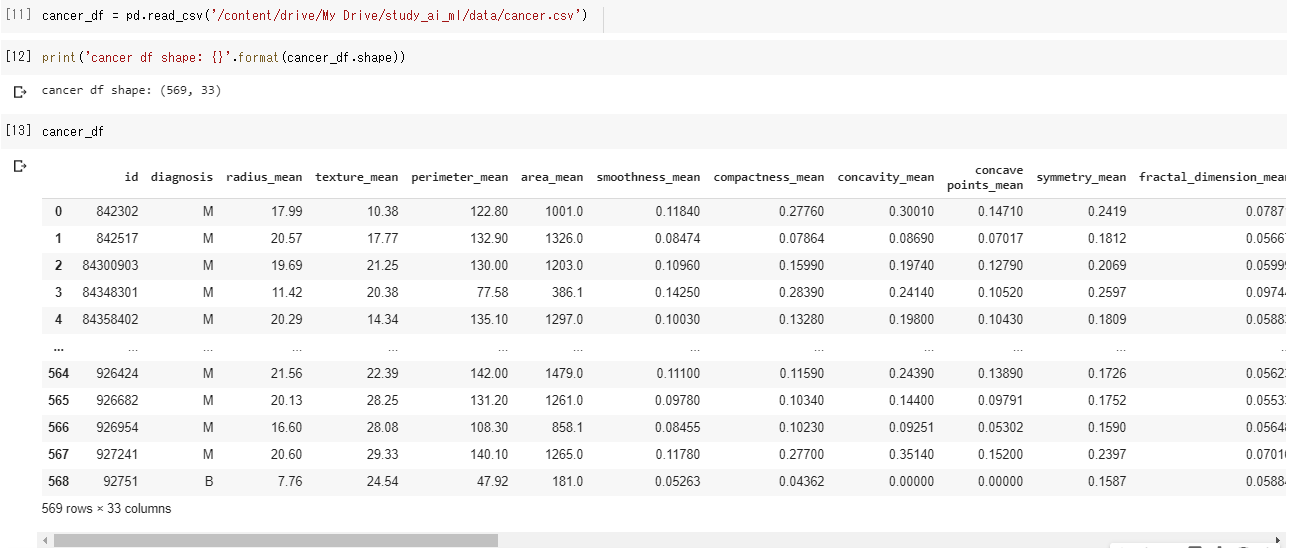Click the 'symmetry_mean' column header
Viewport: 1296px width, 548px height.
pos(1081,177)
